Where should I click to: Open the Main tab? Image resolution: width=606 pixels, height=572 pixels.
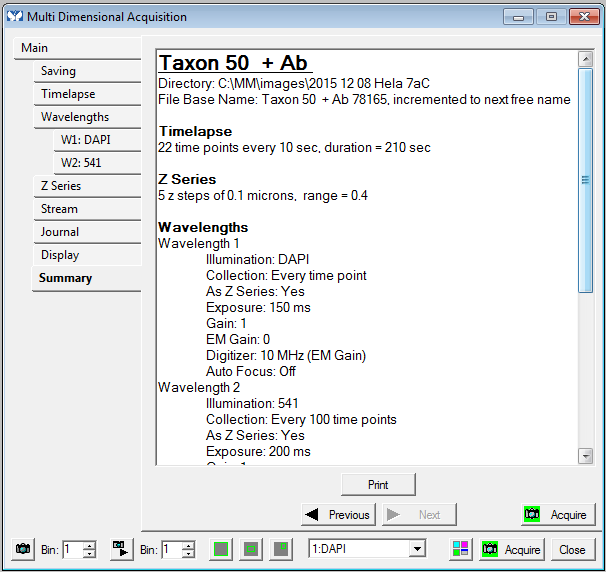77,48
